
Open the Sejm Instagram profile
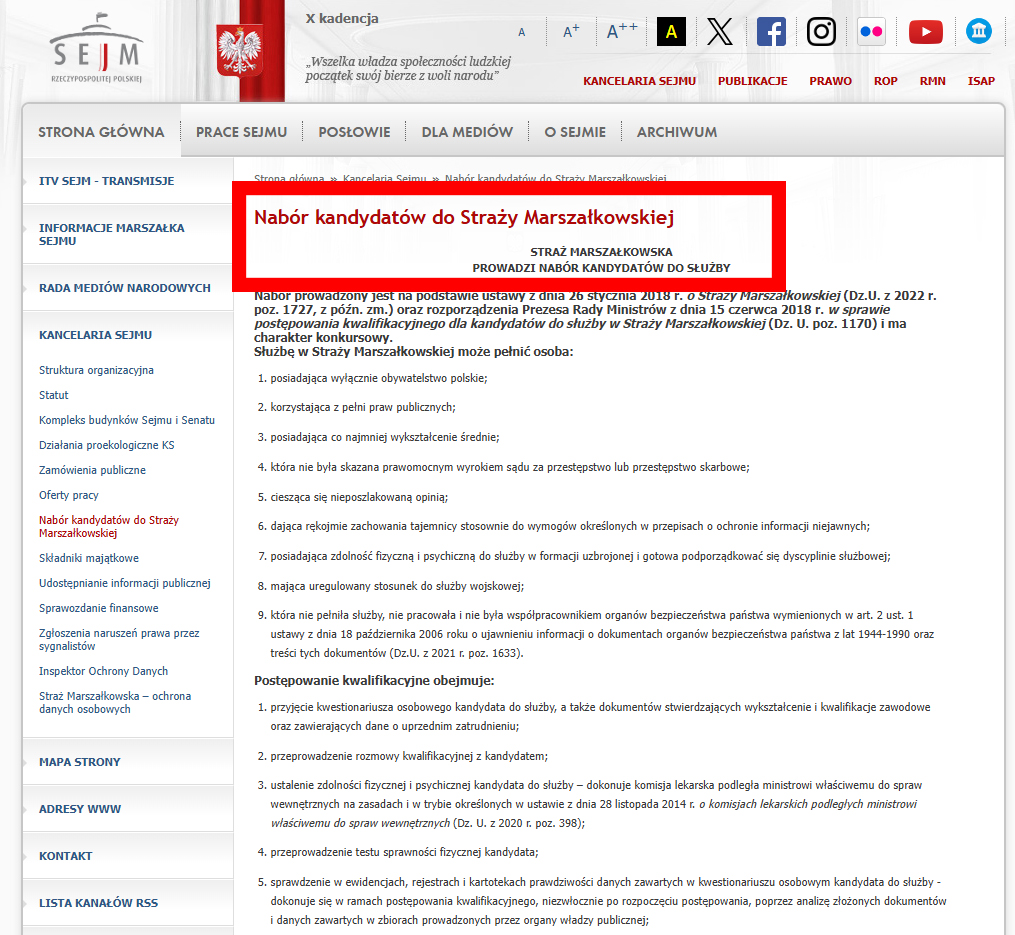(x=820, y=31)
